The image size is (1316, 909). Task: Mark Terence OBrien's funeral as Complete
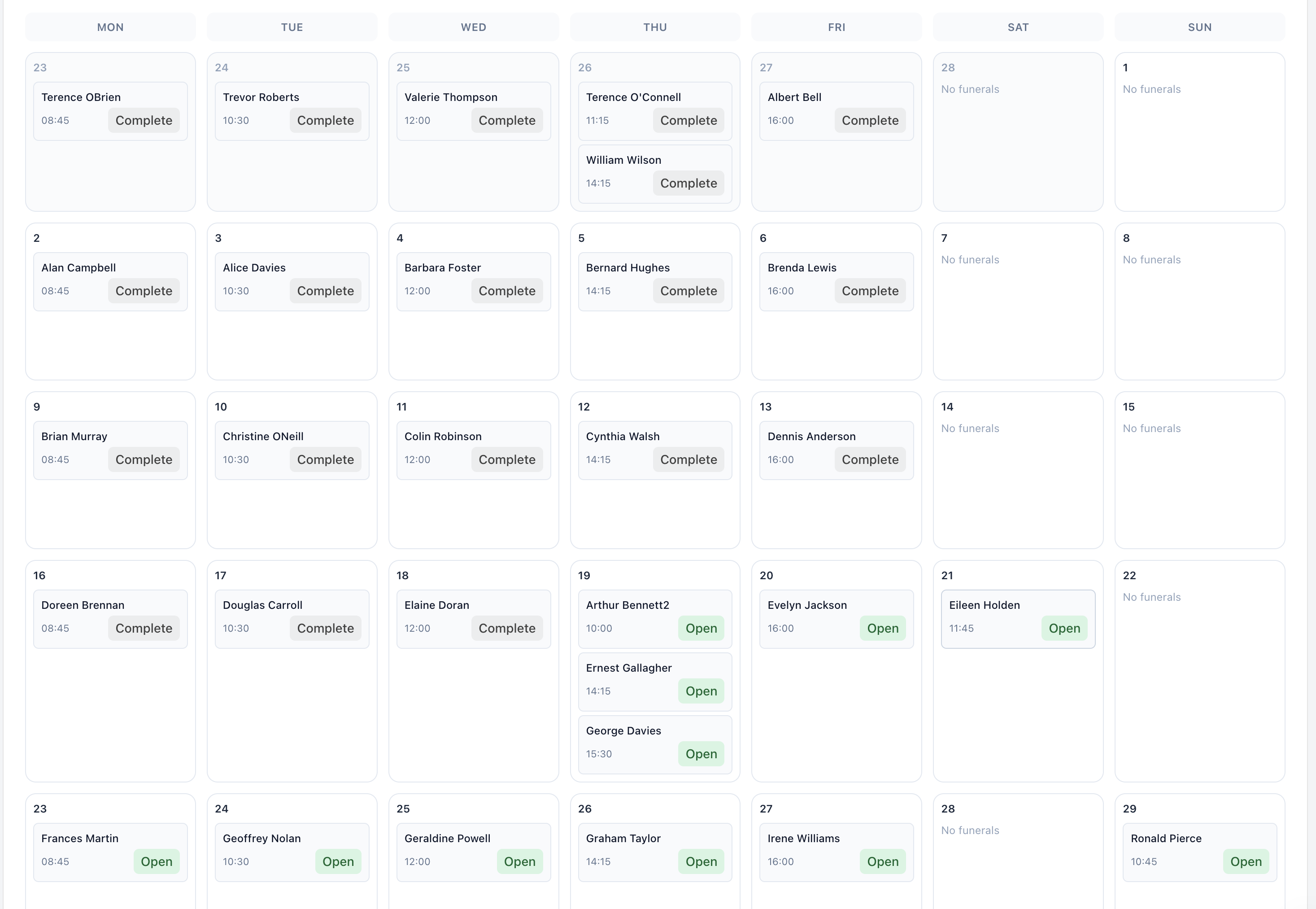coord(144,120)
